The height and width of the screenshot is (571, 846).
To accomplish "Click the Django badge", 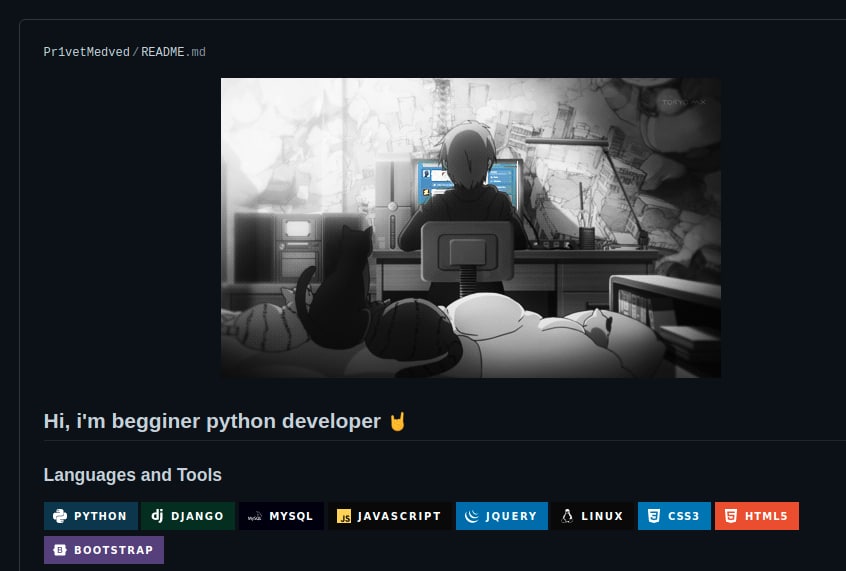I will click(188, 516).
